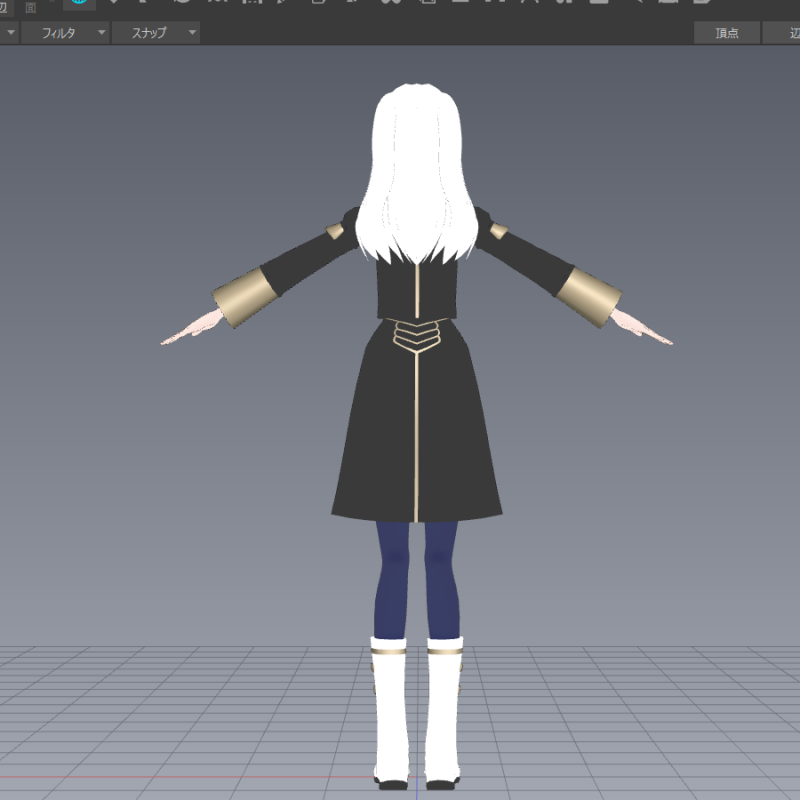Click the gold chevron ornament at the waist
Viewport: 800px width, 800px height.
(416, 335)
